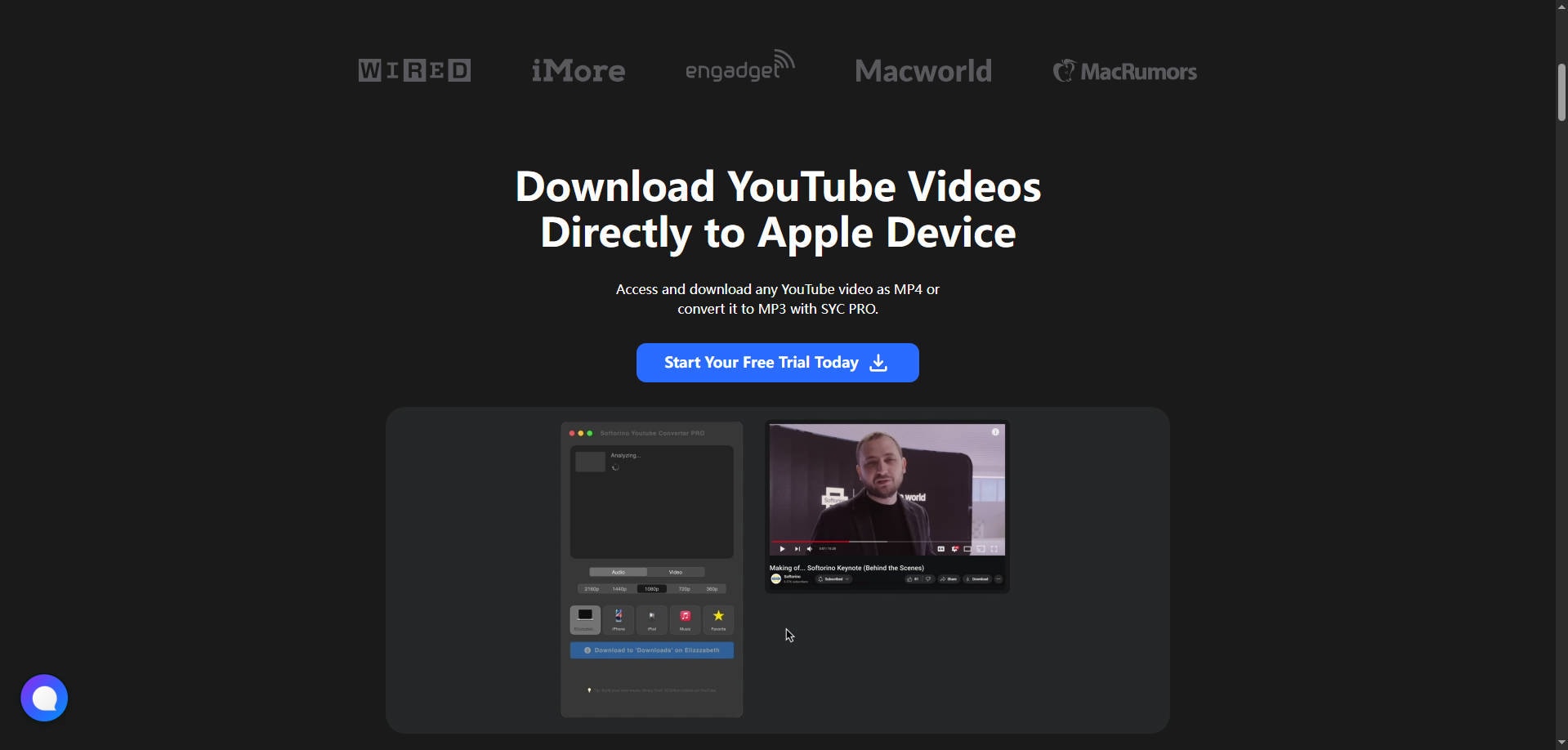Screen dimensions: 1568x750
Task: Click the iMore press logo
Action: 579,70
